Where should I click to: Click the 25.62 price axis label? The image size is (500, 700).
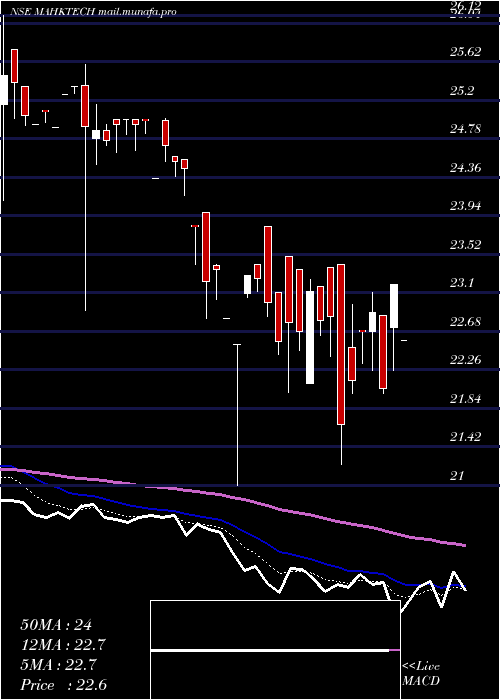[466, 52]
